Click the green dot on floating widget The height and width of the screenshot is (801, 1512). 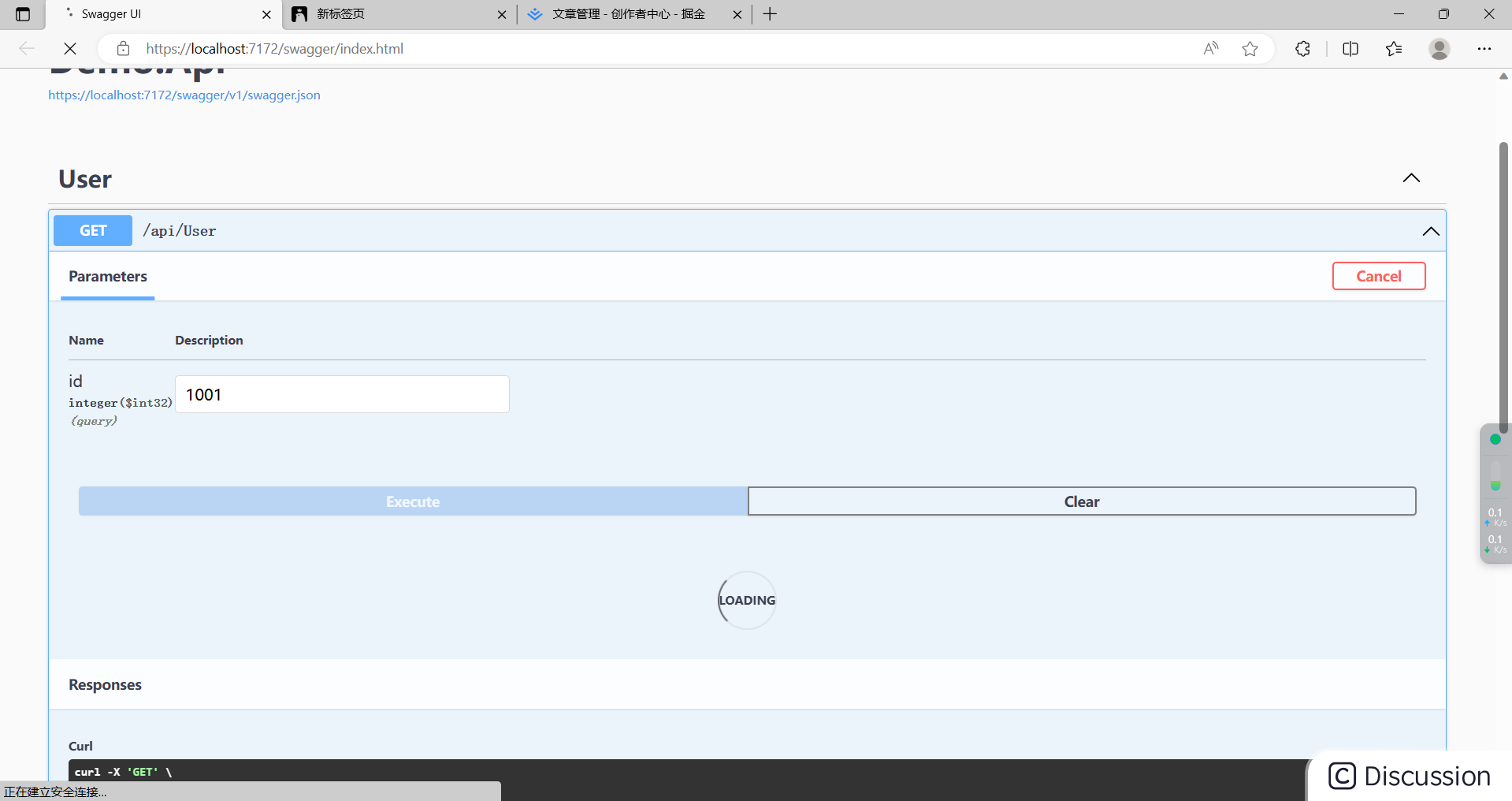pyautogui.click(x=1495, y=440)
